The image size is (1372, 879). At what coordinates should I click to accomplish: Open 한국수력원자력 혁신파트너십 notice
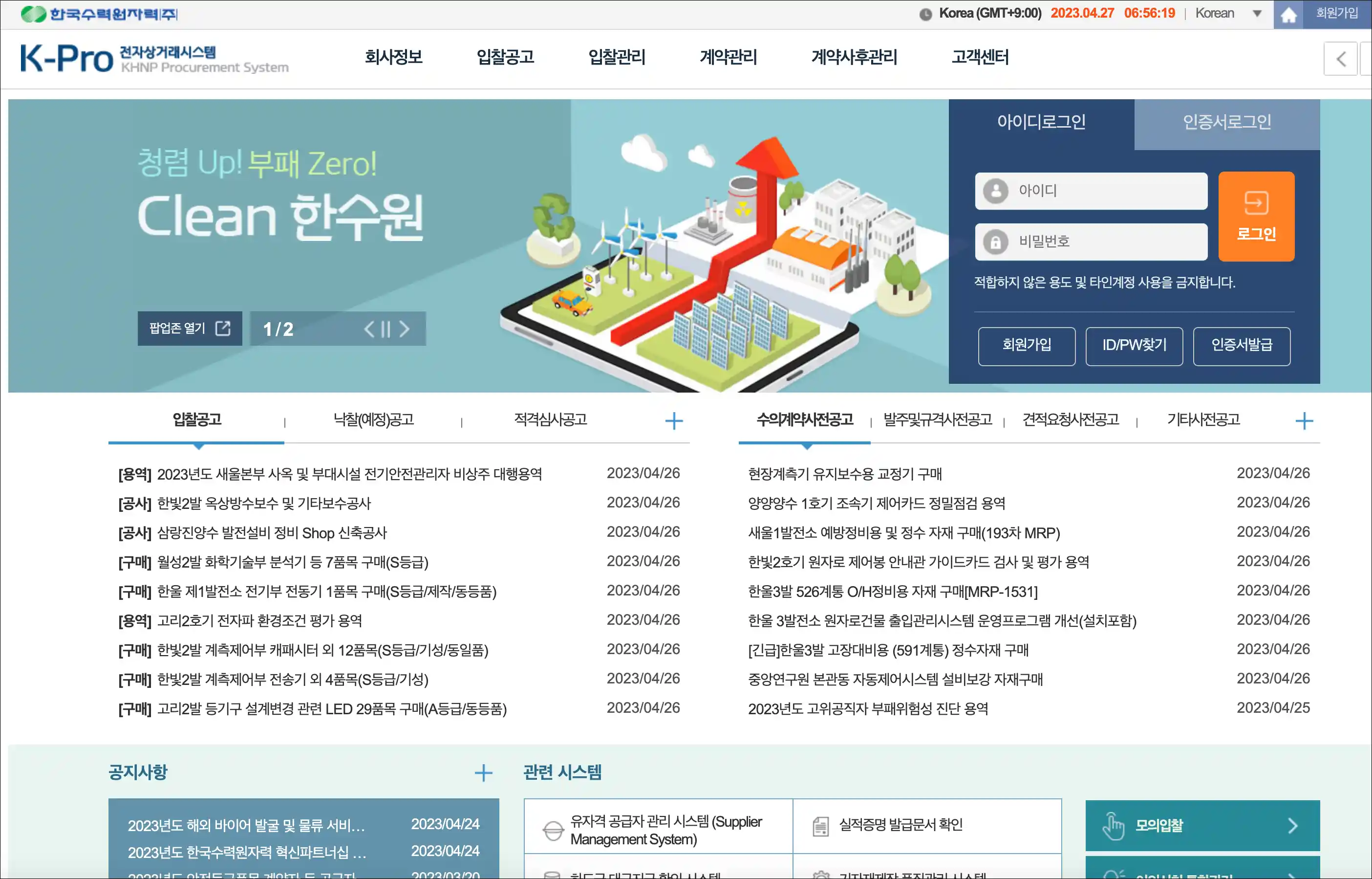(247, 853)
